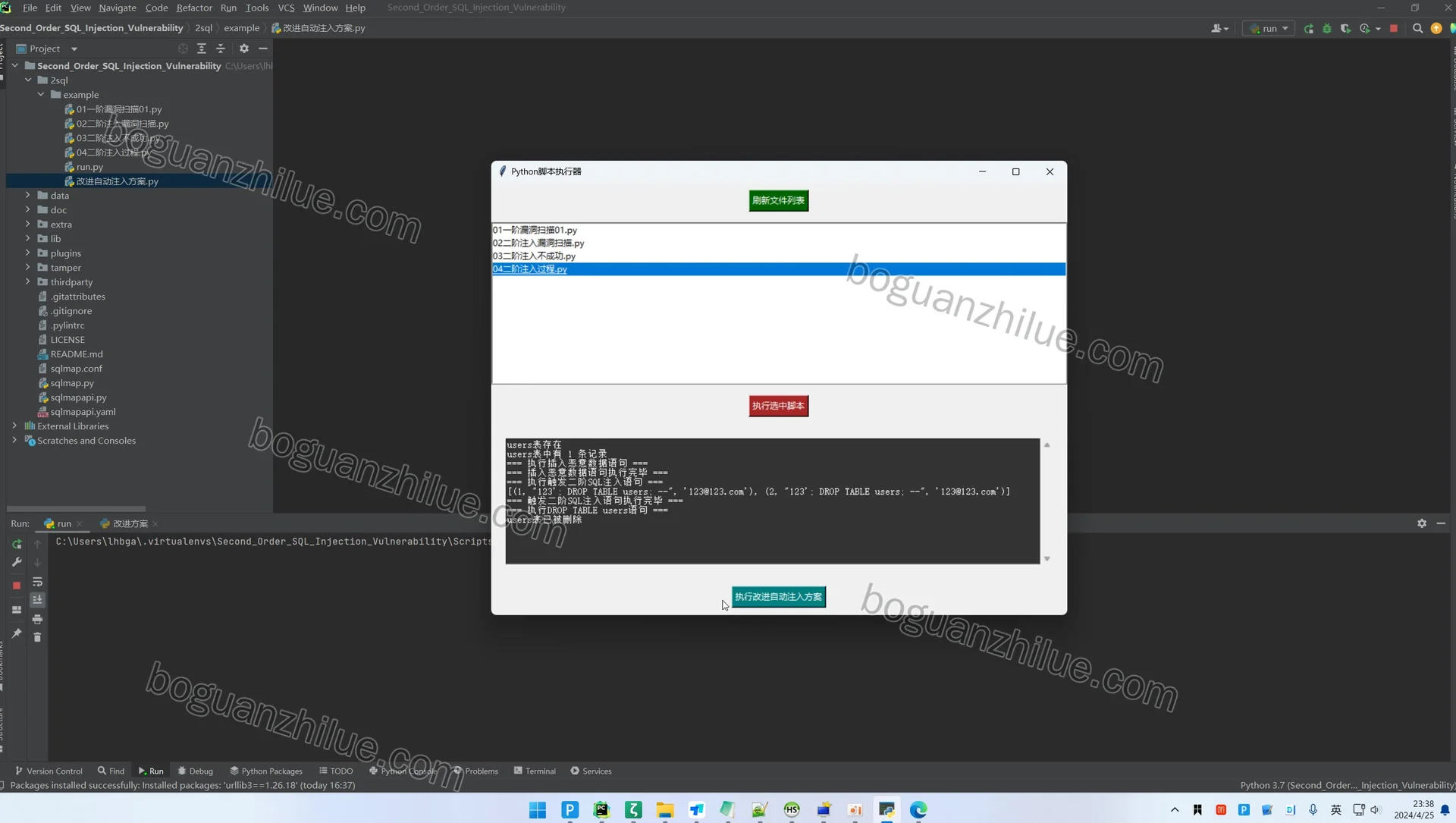Click the Print icon in Run panel
The width and height of the screenshot is (1456, 823).
tap(37, 619)
